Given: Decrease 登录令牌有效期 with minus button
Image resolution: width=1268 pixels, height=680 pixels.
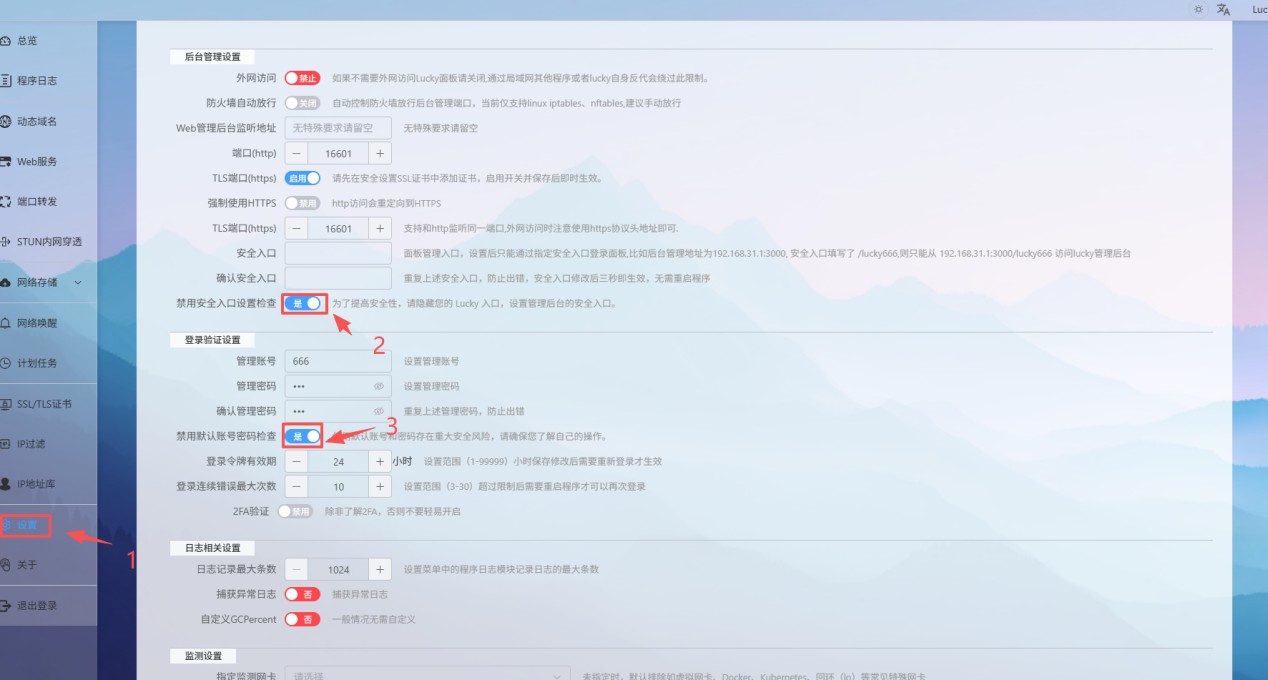Looking at the screenshot, I should click(x=297, y=462).
